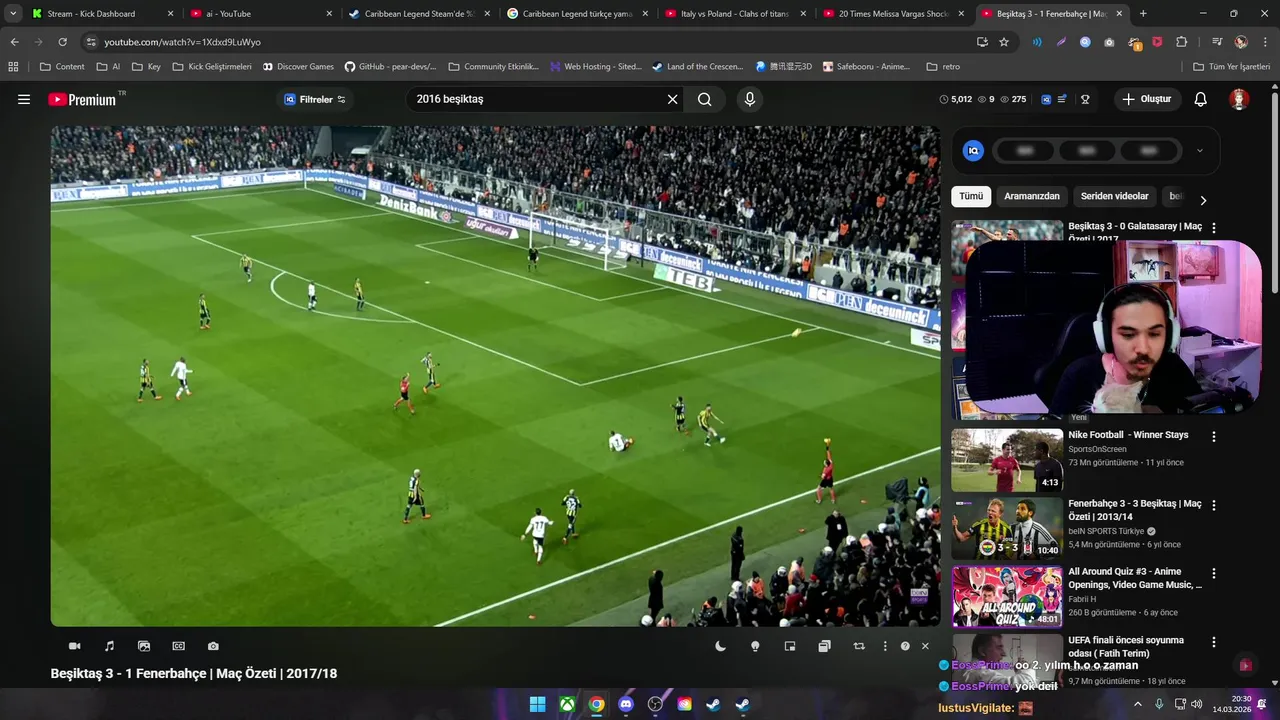Reload the page
1280x720 pixels.
pyautogui.click(x=62, y=42)
